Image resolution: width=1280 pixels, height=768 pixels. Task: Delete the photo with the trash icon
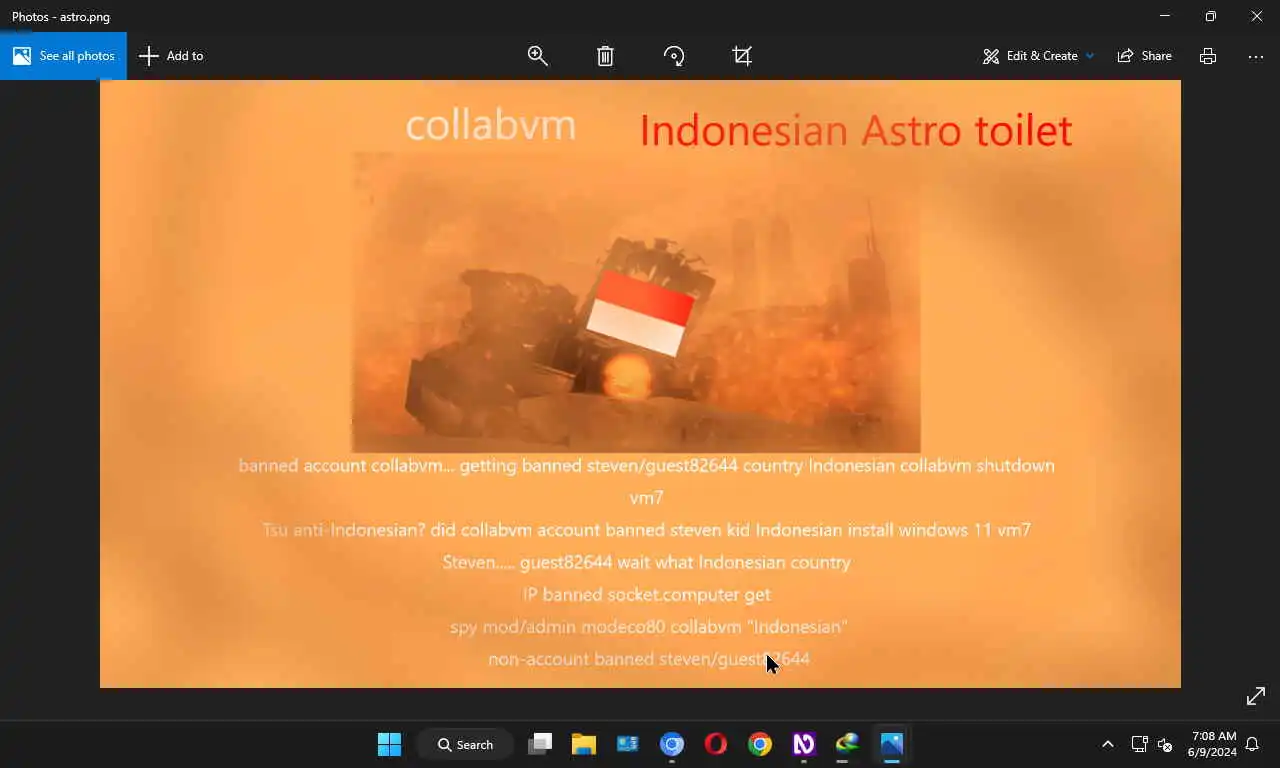(605, 56)
